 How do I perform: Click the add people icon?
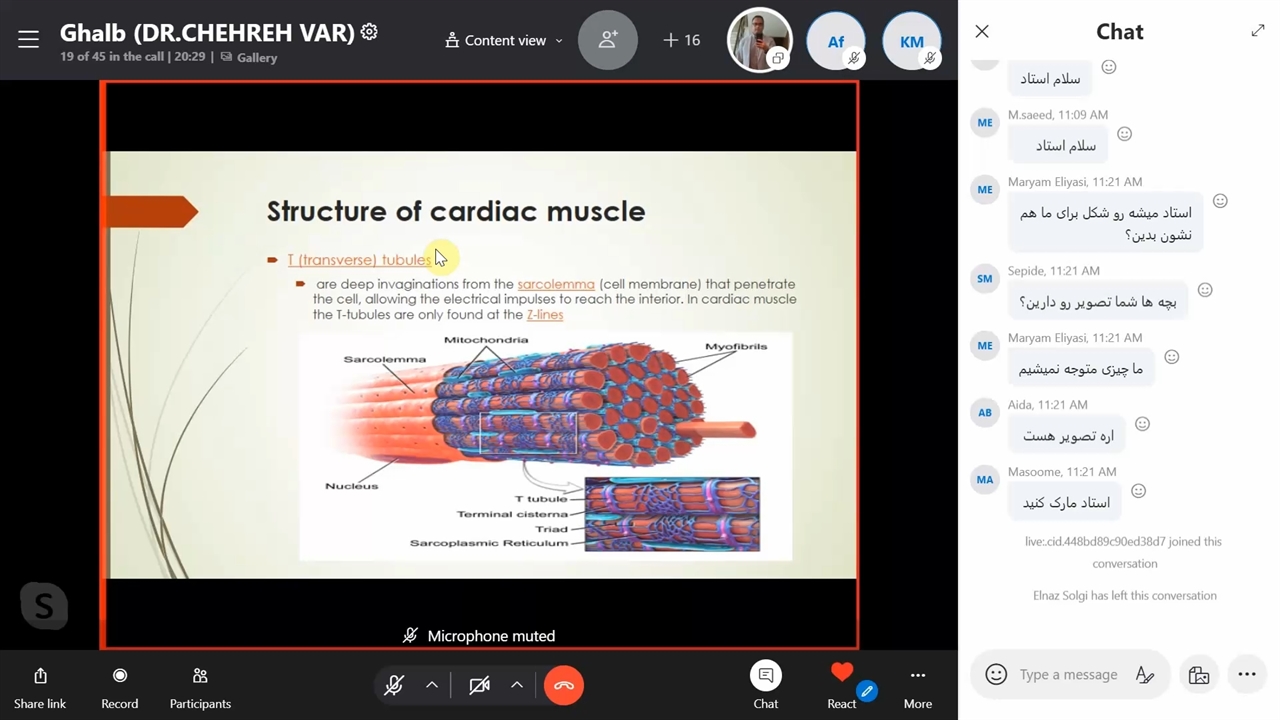[607, 40]
